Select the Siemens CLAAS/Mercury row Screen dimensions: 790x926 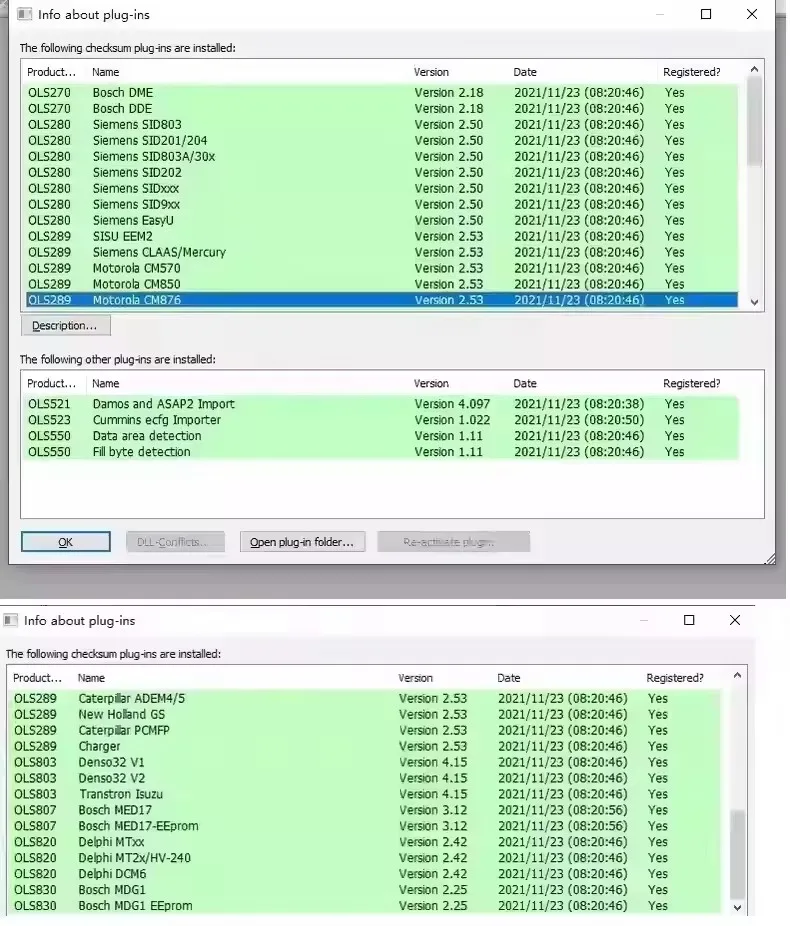click(382, 252)
